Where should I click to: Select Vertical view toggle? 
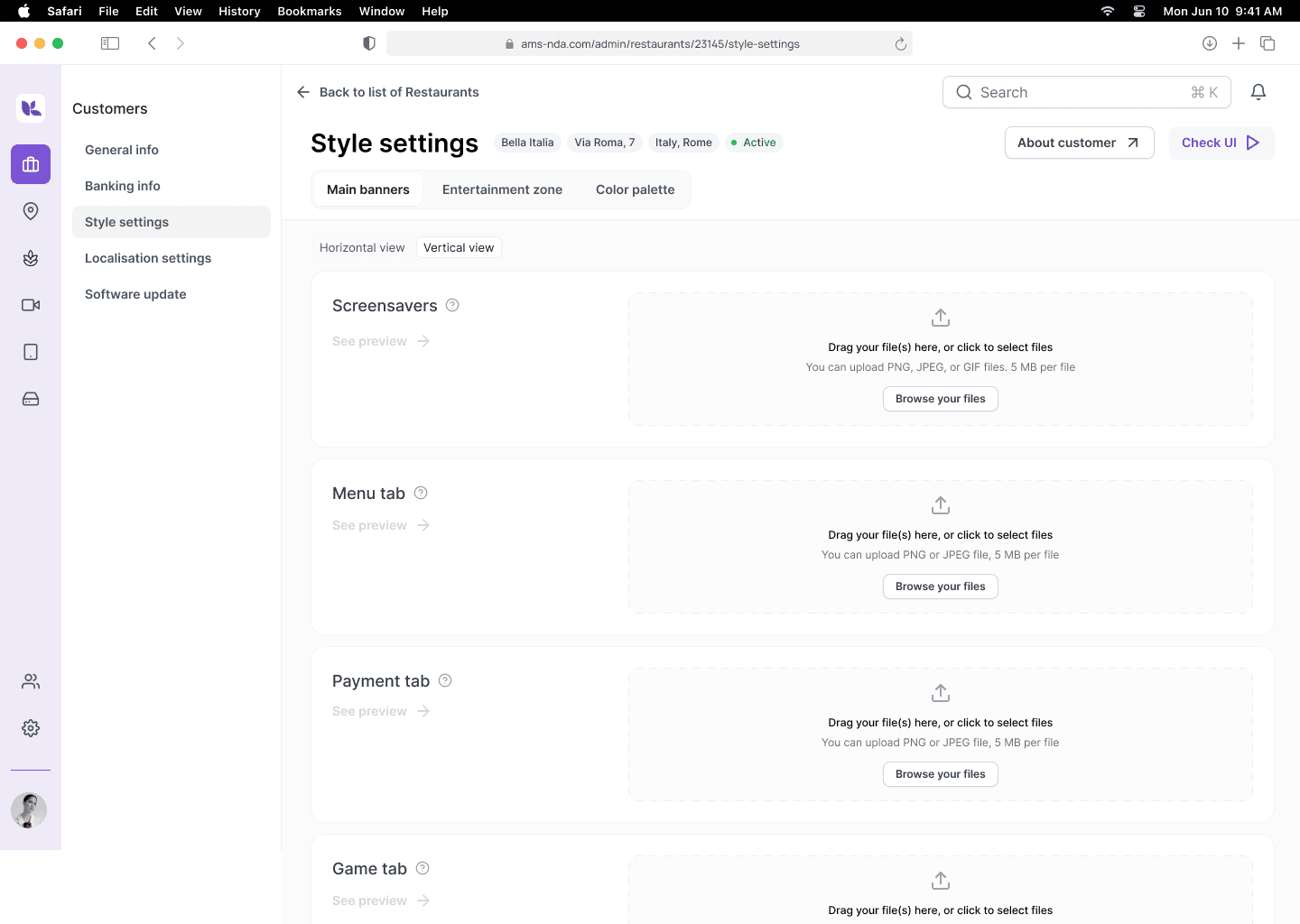pos(459,247)
